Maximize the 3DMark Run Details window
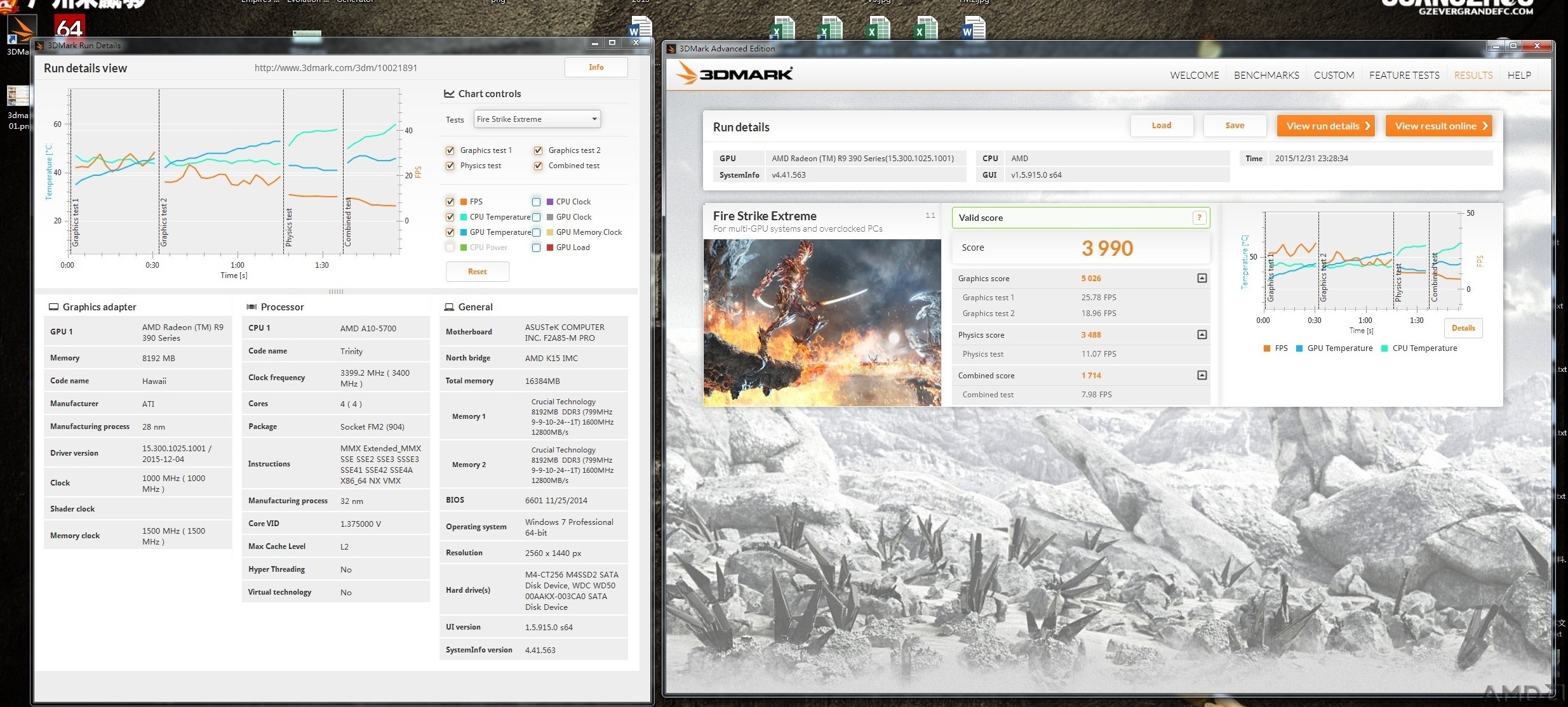1568x707 pixels. click(612, 43)
